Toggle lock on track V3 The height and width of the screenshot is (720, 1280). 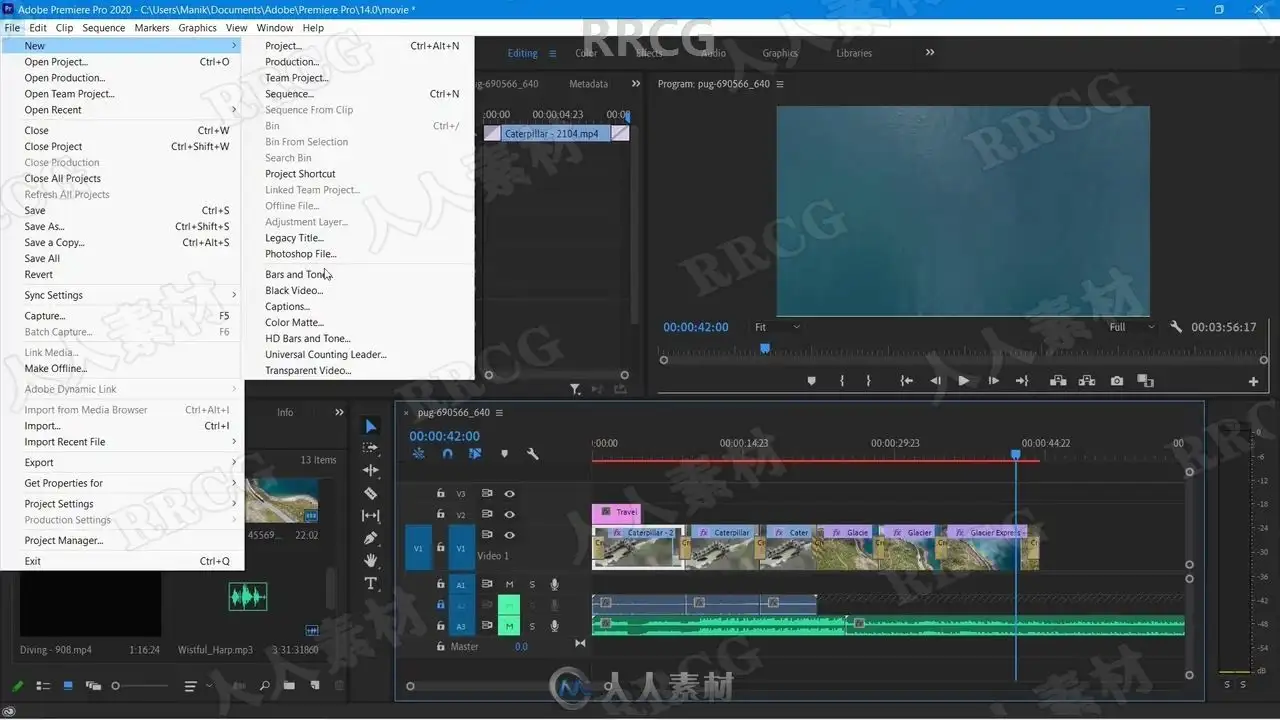point(440,493)
